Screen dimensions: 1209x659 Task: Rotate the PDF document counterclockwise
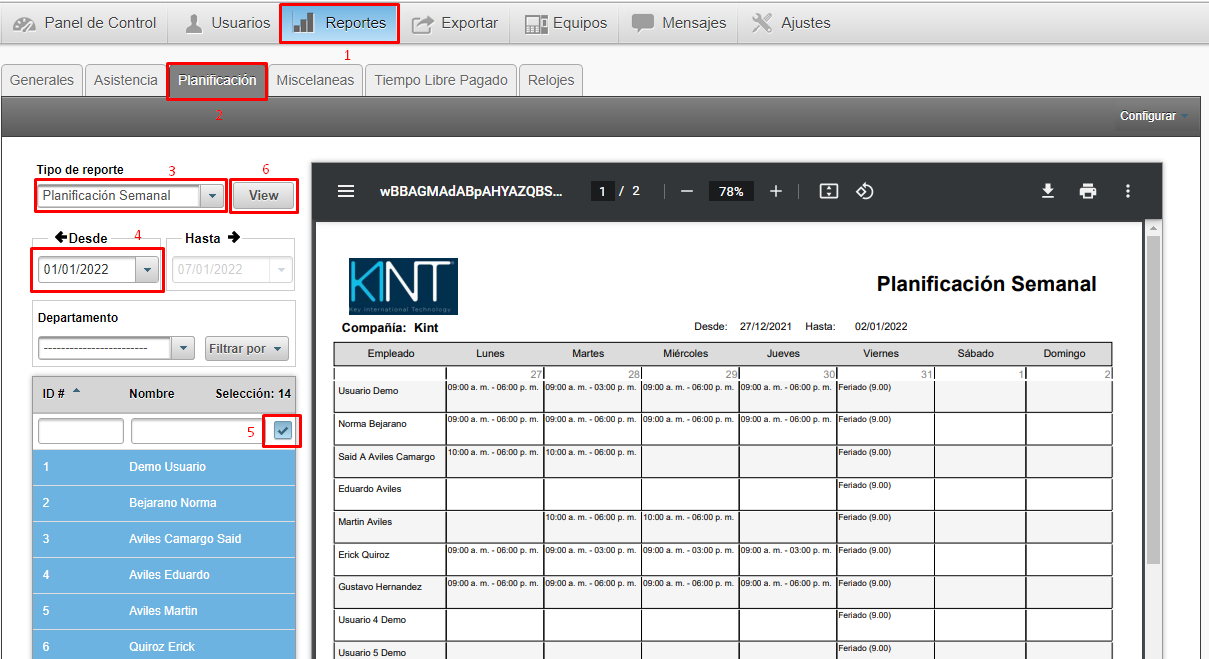tap(866, 191)
